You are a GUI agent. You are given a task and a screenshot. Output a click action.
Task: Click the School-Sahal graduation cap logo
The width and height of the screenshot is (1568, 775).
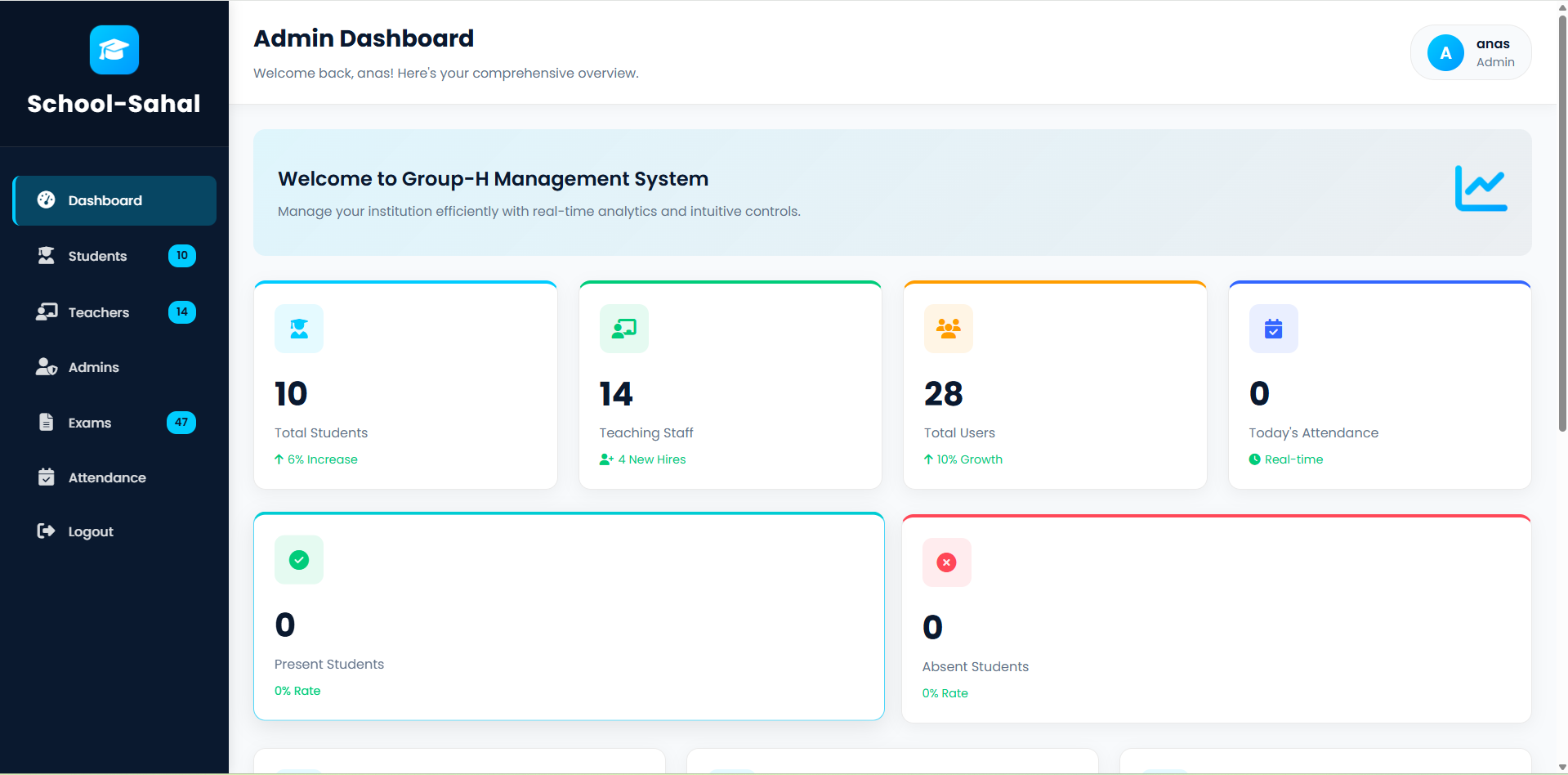(114, 49)
